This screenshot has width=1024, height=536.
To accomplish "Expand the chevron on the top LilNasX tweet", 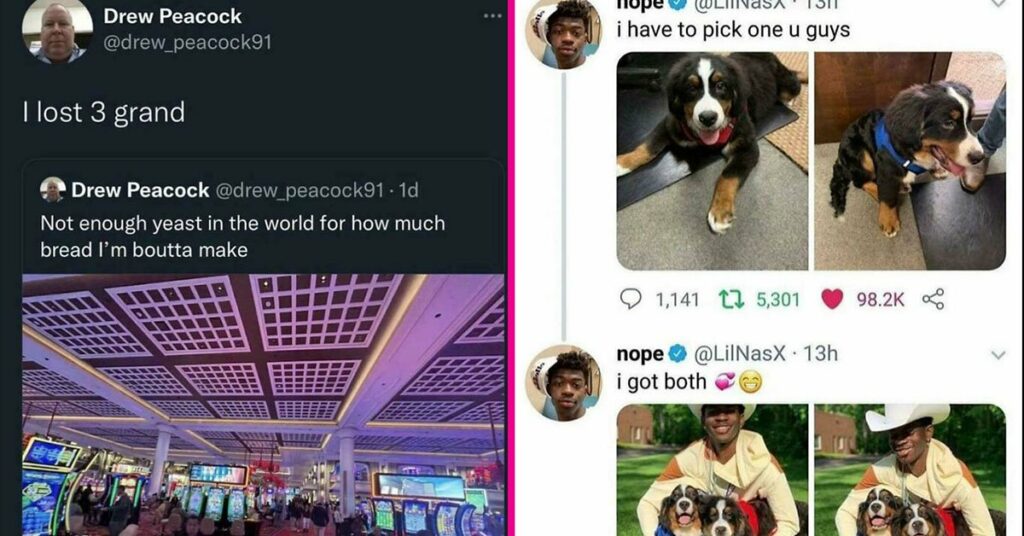I will (998, 3).
